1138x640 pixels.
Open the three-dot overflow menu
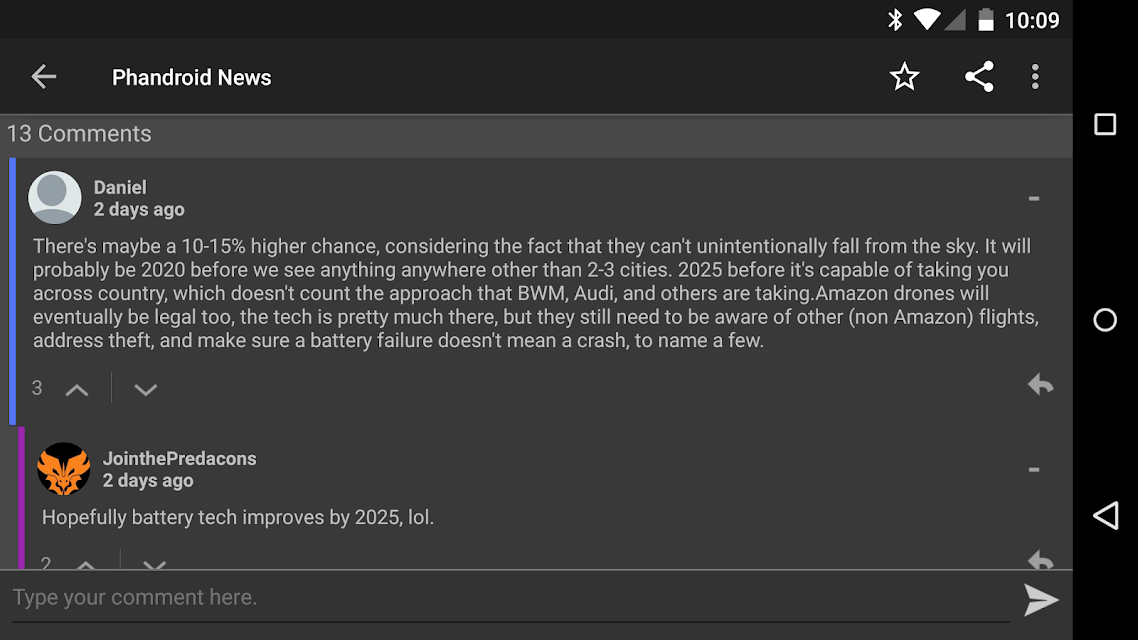point(1035,76)
